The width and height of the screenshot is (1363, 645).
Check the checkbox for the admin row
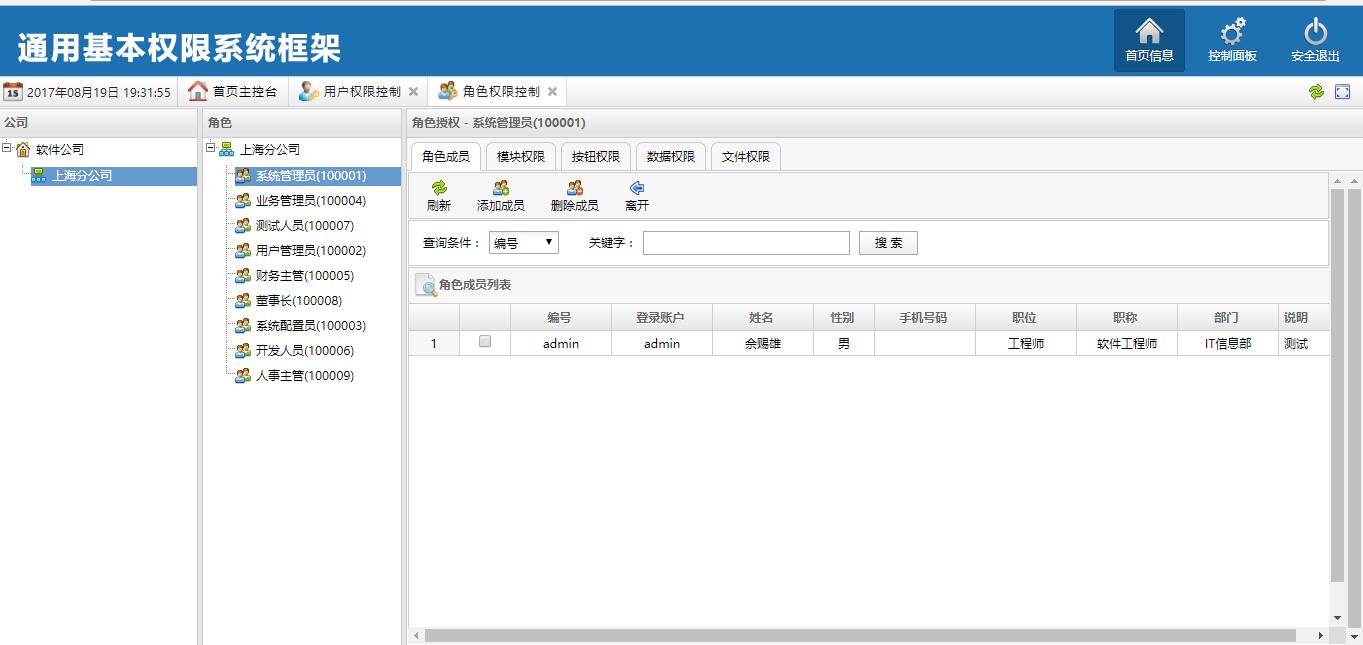[x=485, y=342]
